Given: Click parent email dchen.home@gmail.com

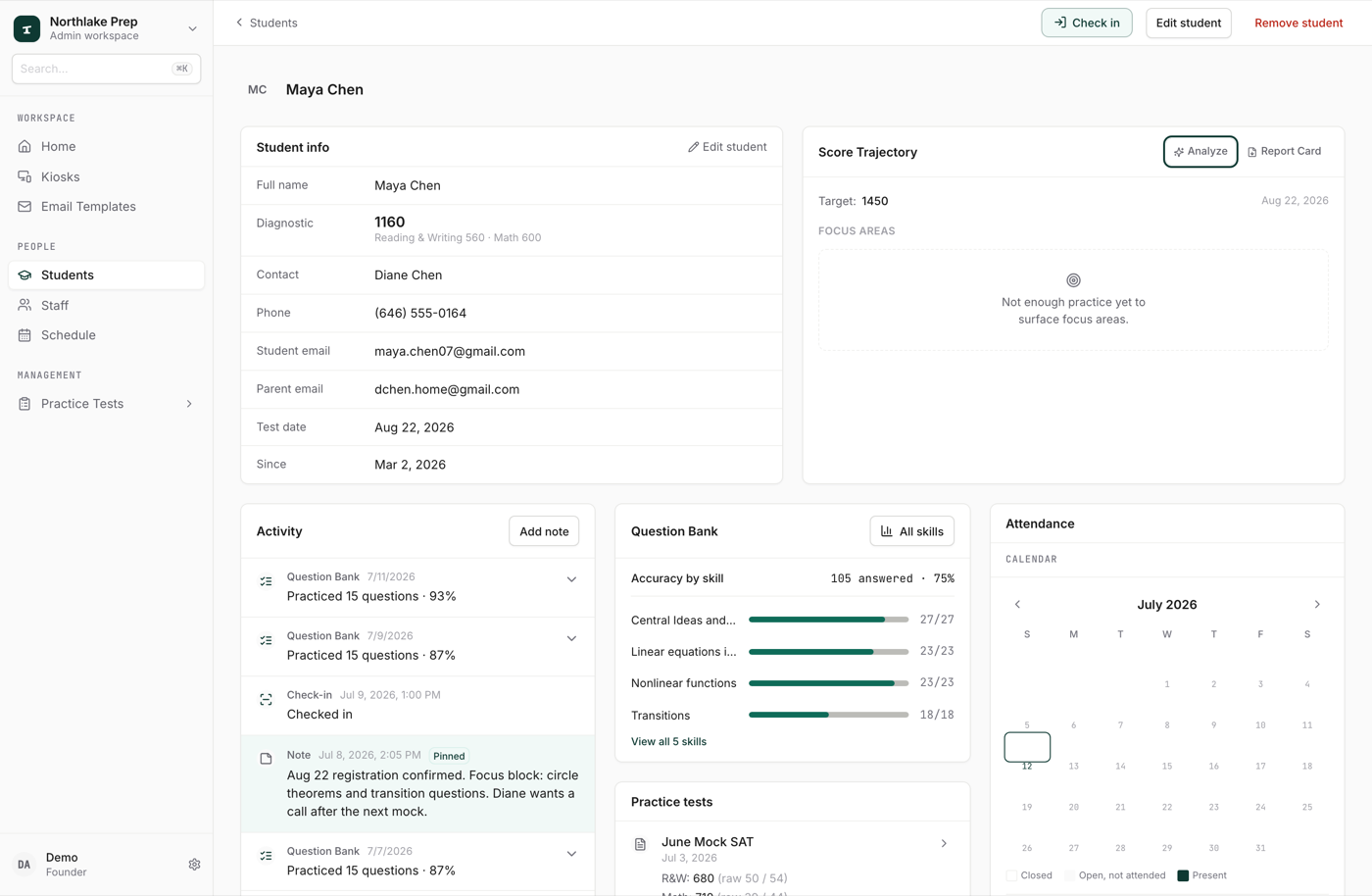Looking at the screenshot, I should click(x=447, y=389).
